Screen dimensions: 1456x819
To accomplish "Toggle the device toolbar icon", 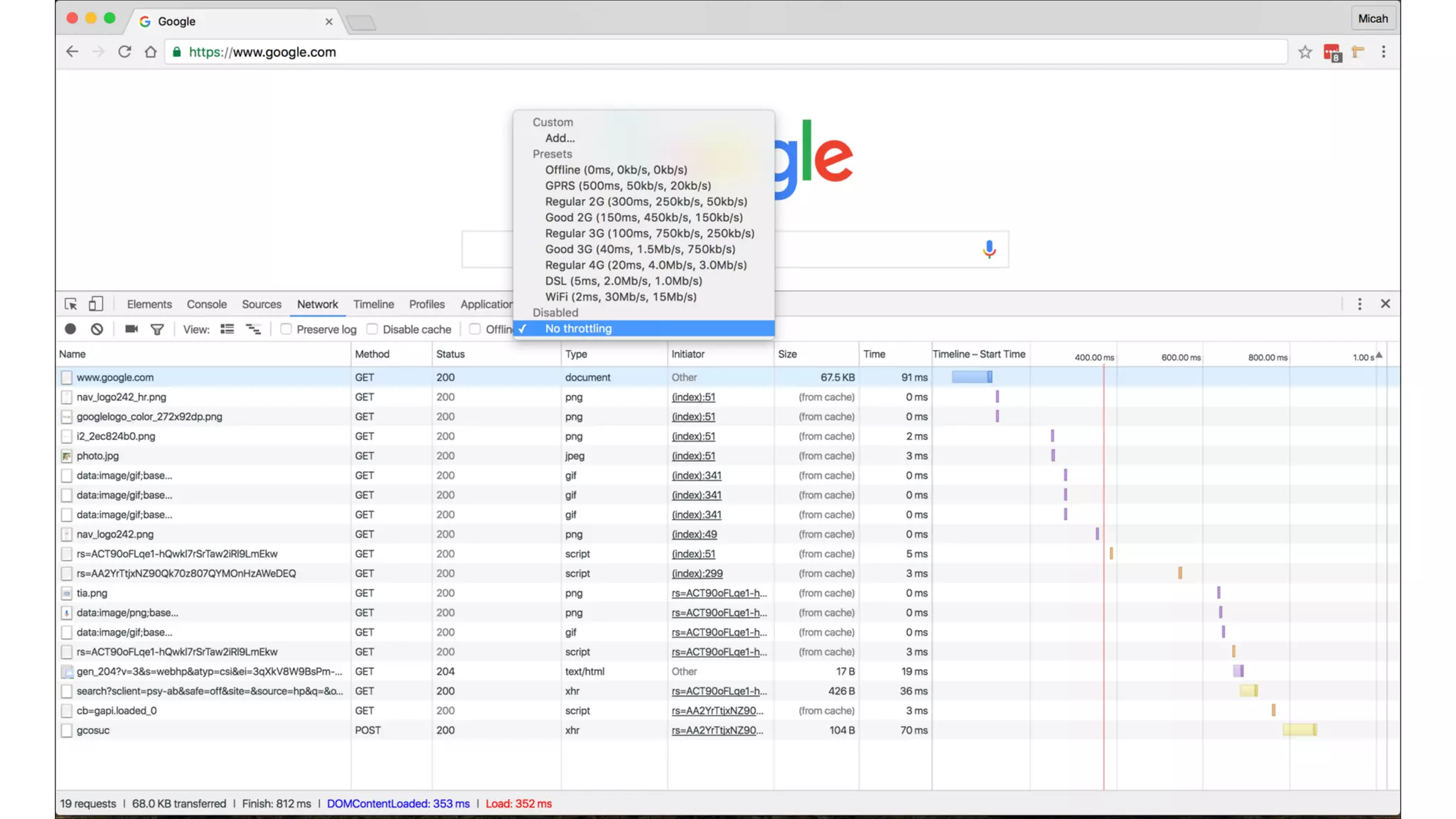I will tap(96, 304).
